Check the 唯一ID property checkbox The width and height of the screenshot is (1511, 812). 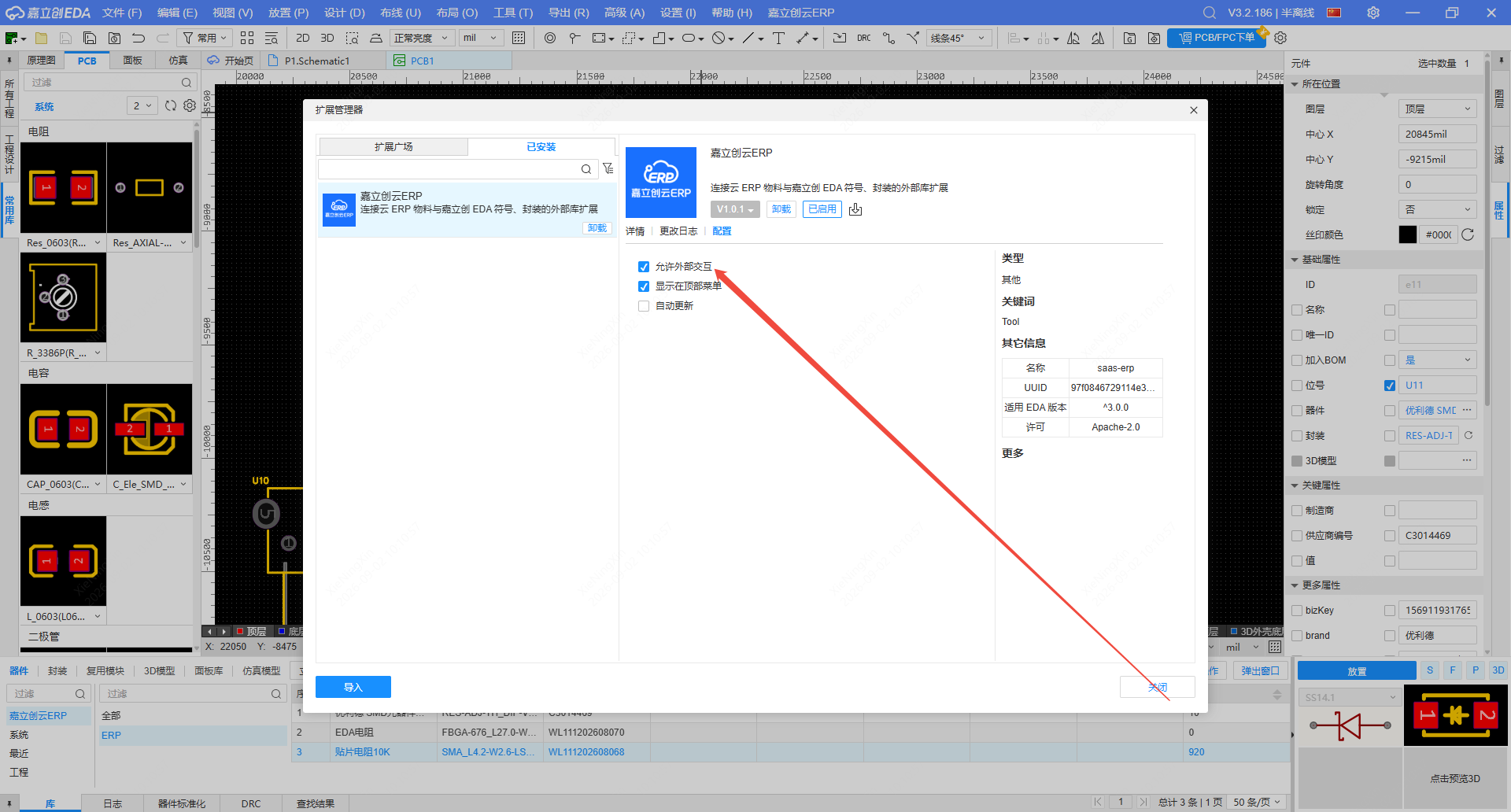click(1297, 335)
